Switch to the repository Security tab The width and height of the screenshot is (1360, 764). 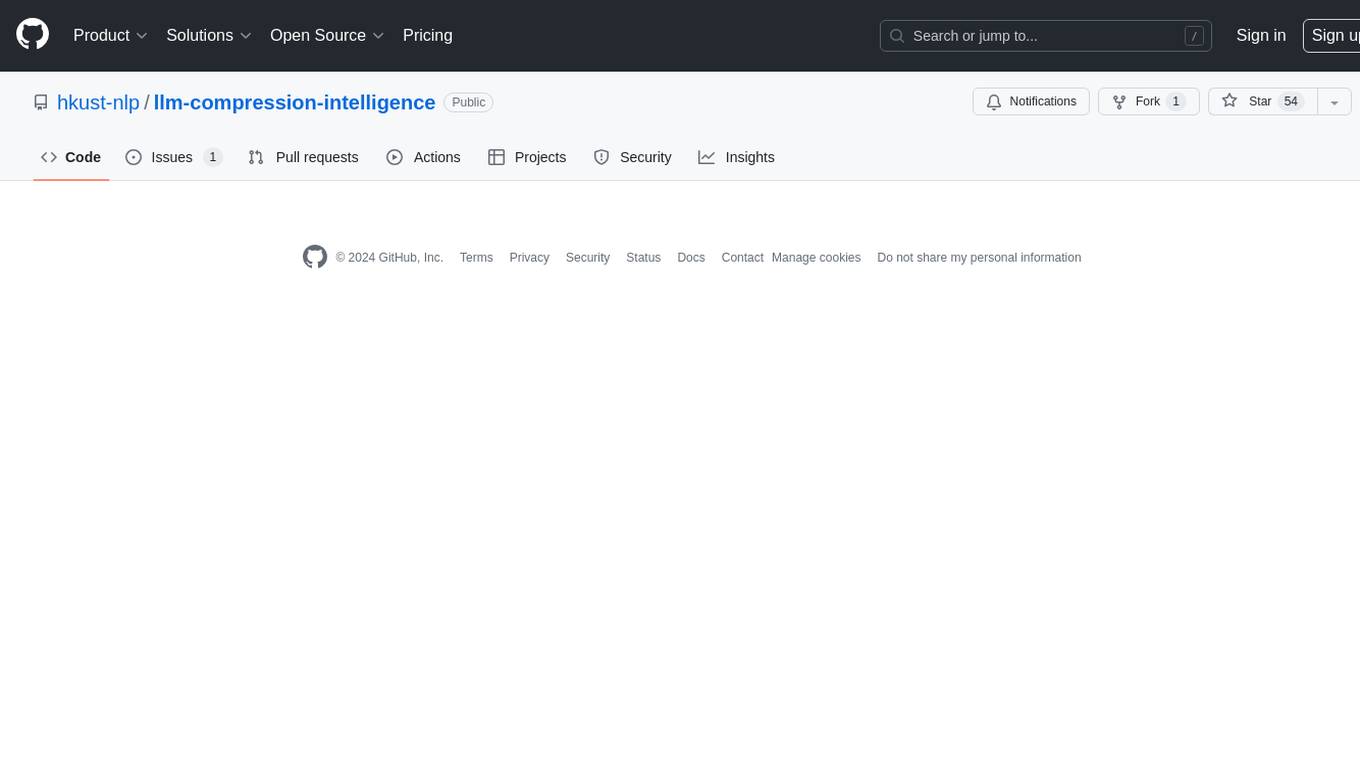point(632,157)
